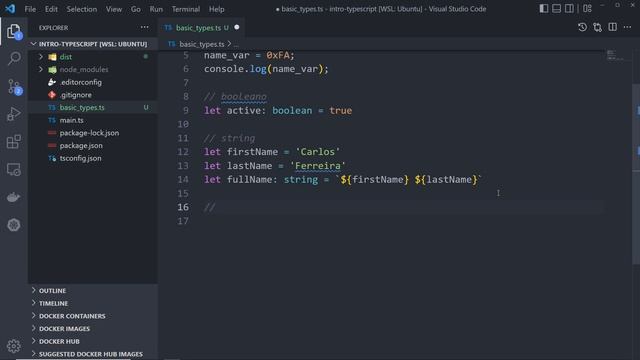This screenshot has width=640, height=360.
Task: Click the VS Code logo in title bar
Action: [x=10, y=9]
